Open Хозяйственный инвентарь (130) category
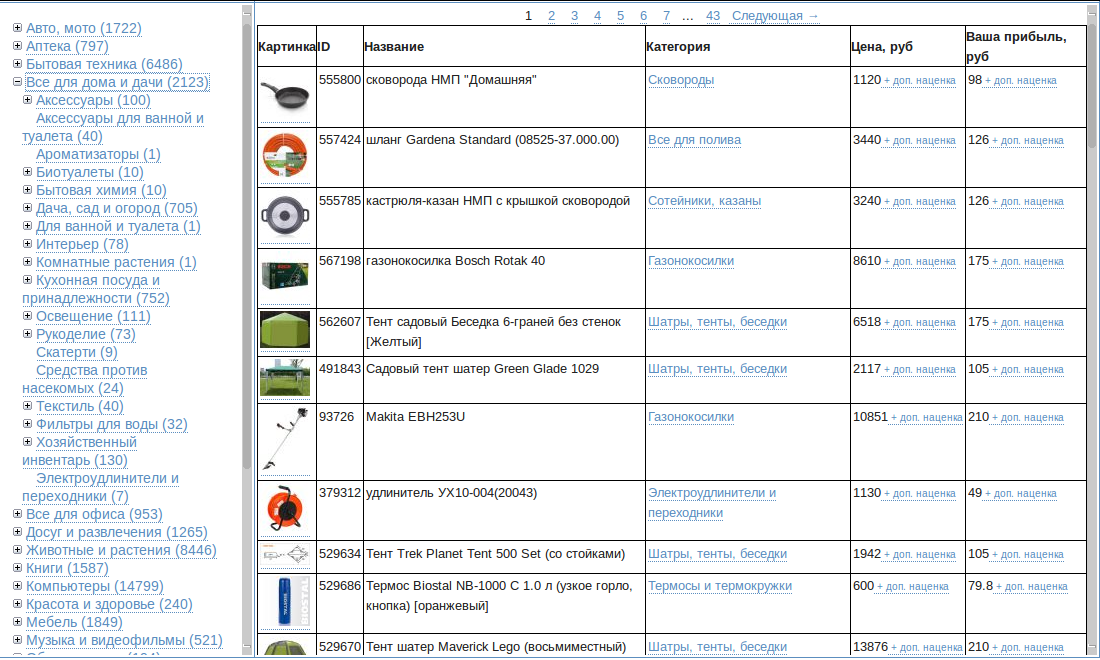Viewport: 1100px width, 660px height. pos(79,451)
